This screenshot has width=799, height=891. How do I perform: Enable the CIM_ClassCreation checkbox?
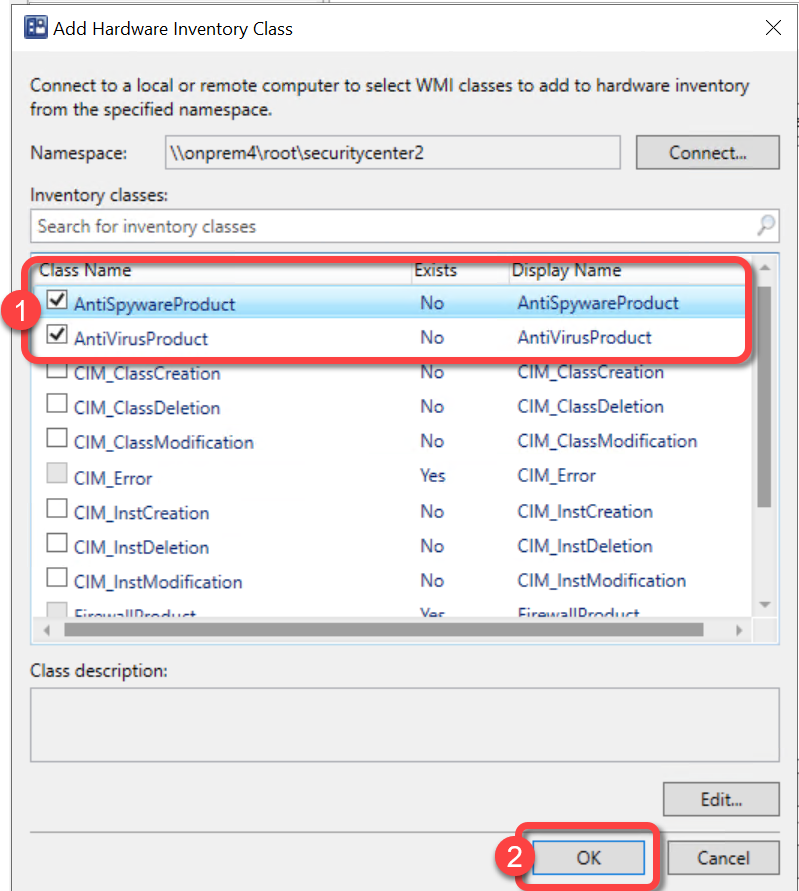(x=57, y=373)
